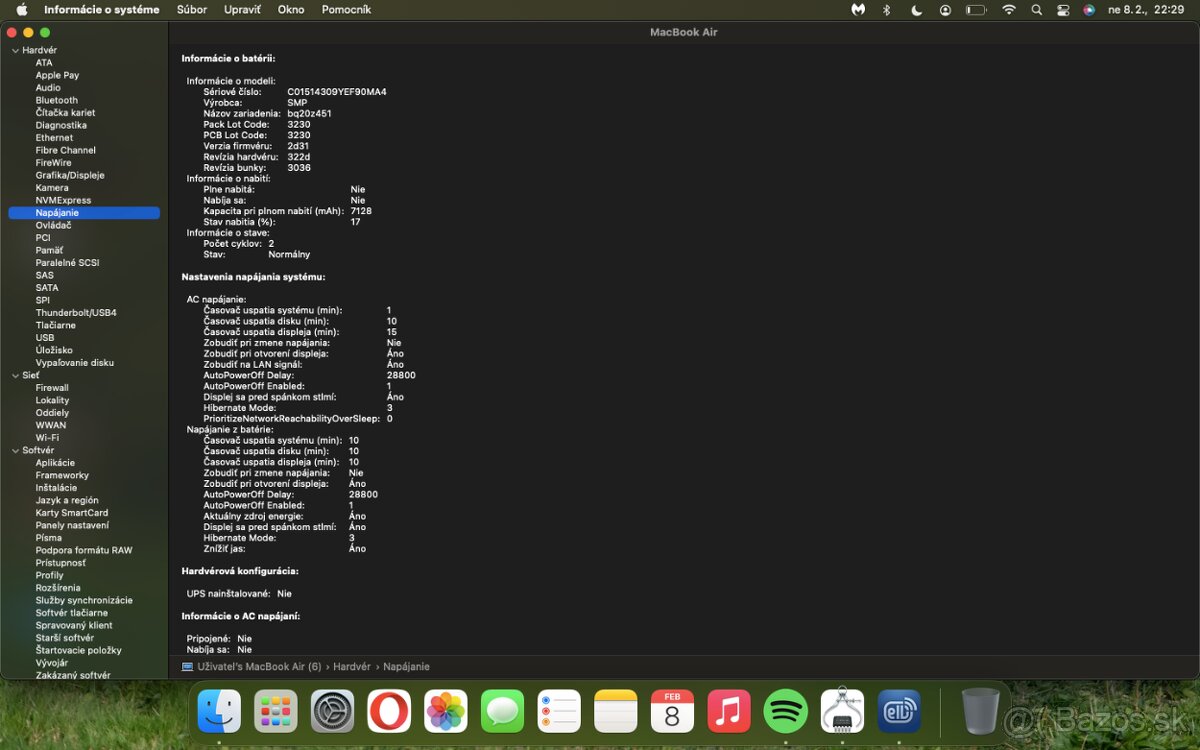Open the Trash in the dock
This screenshot has width=1200, height=750.
pos(980,712)
